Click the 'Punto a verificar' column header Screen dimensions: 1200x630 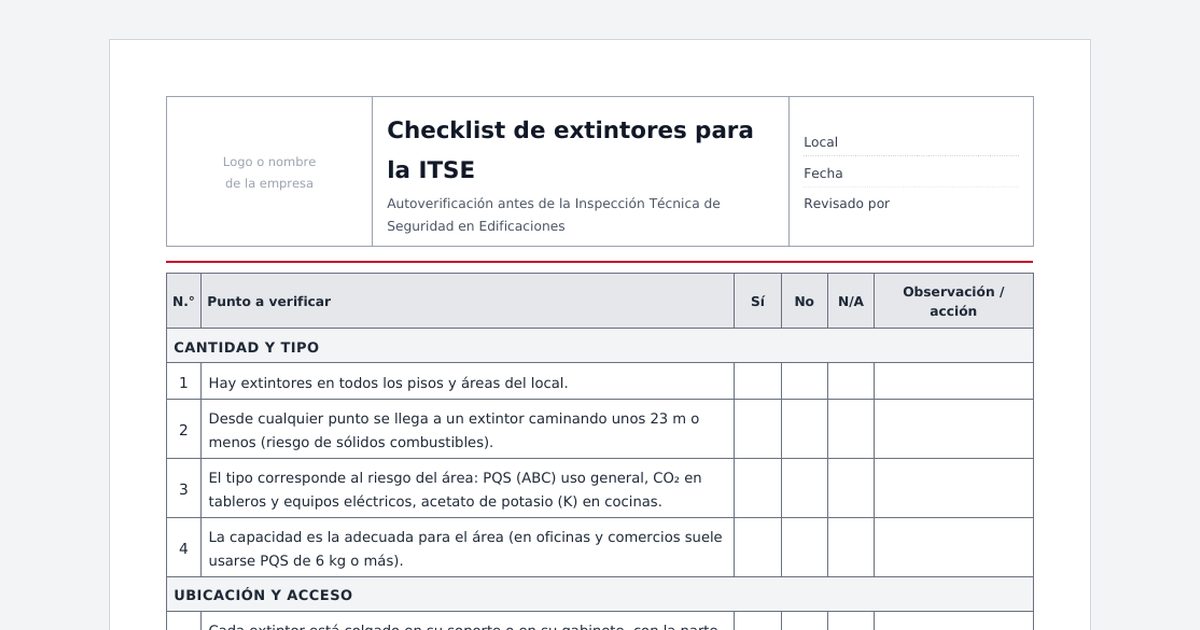pos(468,301)
